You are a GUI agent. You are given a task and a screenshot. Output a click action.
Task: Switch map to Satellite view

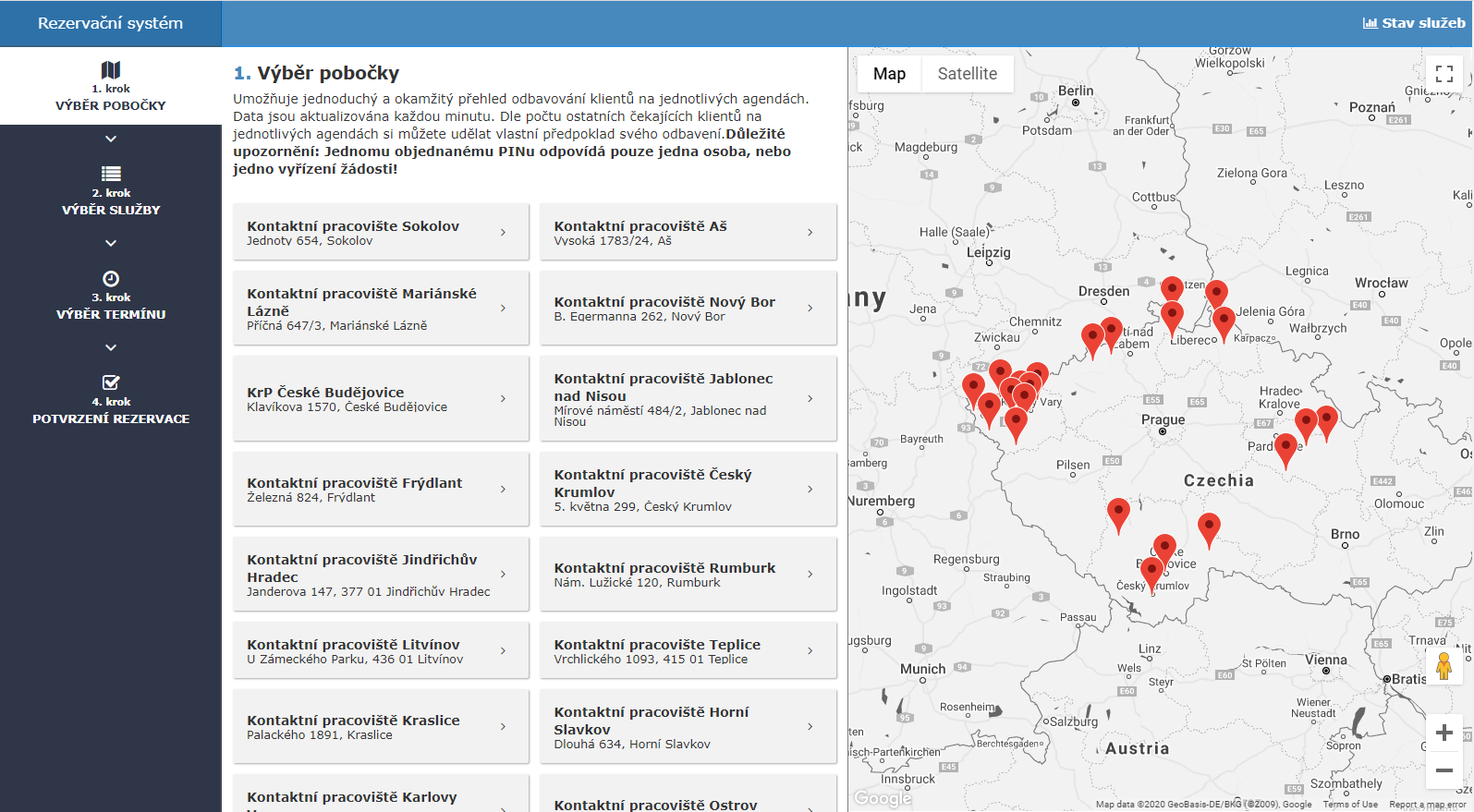[x=968, y=74]
